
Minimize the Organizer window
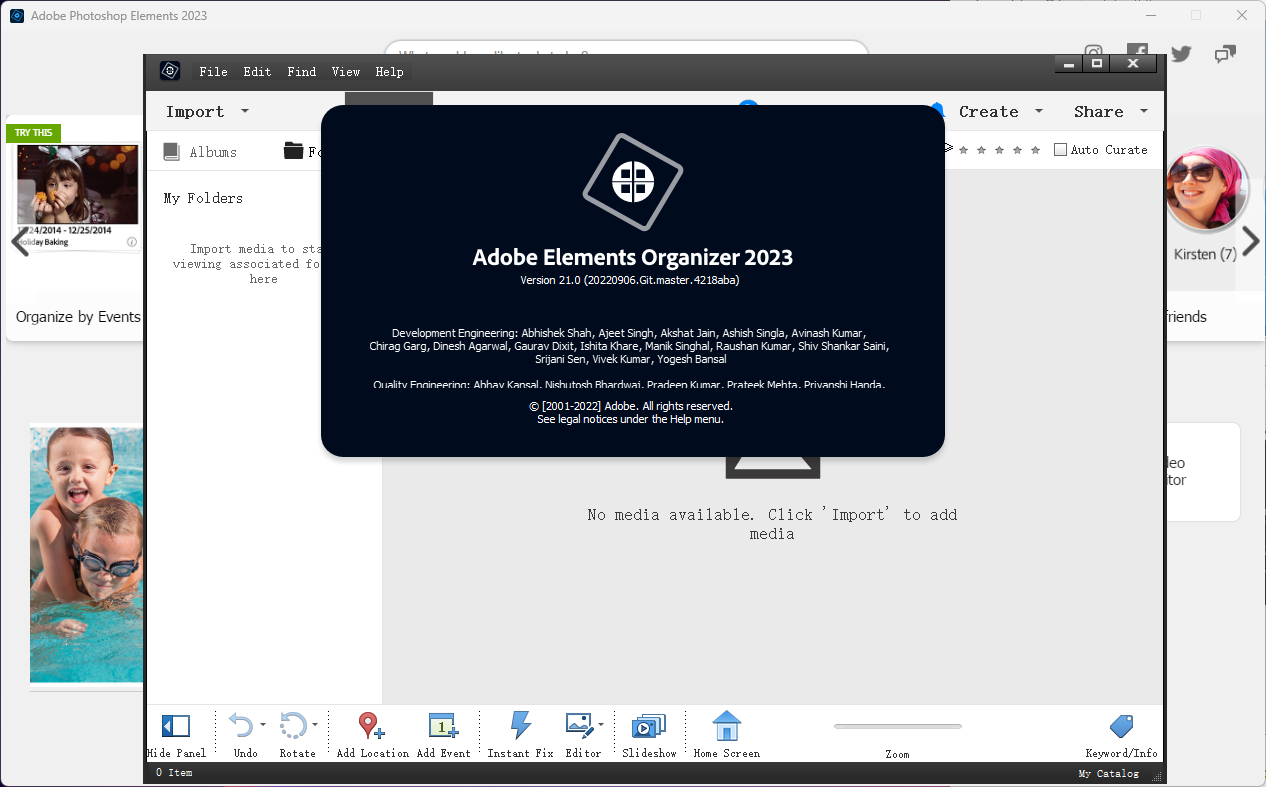pyautogui.click(x=1069, y=64)
